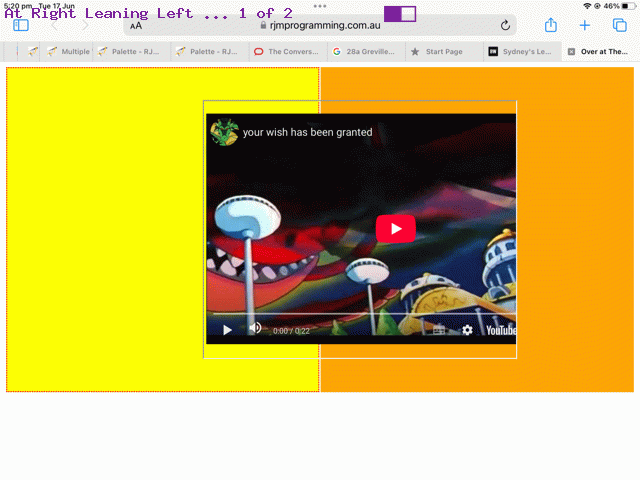Image resolution: width=640 pixels, height=480 pixels.
Task: Open the leftmost pinned tab with pencil favicon
Action: click(x=33, y=51)
